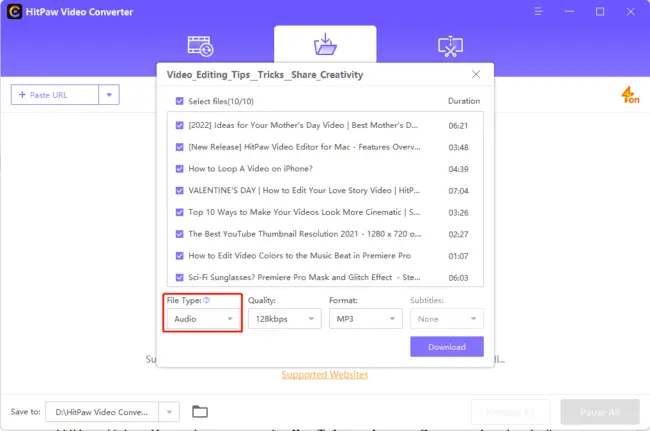
Task: Uncheck Top 10 Ways Cinematic video item
Action: pyautogui.click(x=179, y=212)
